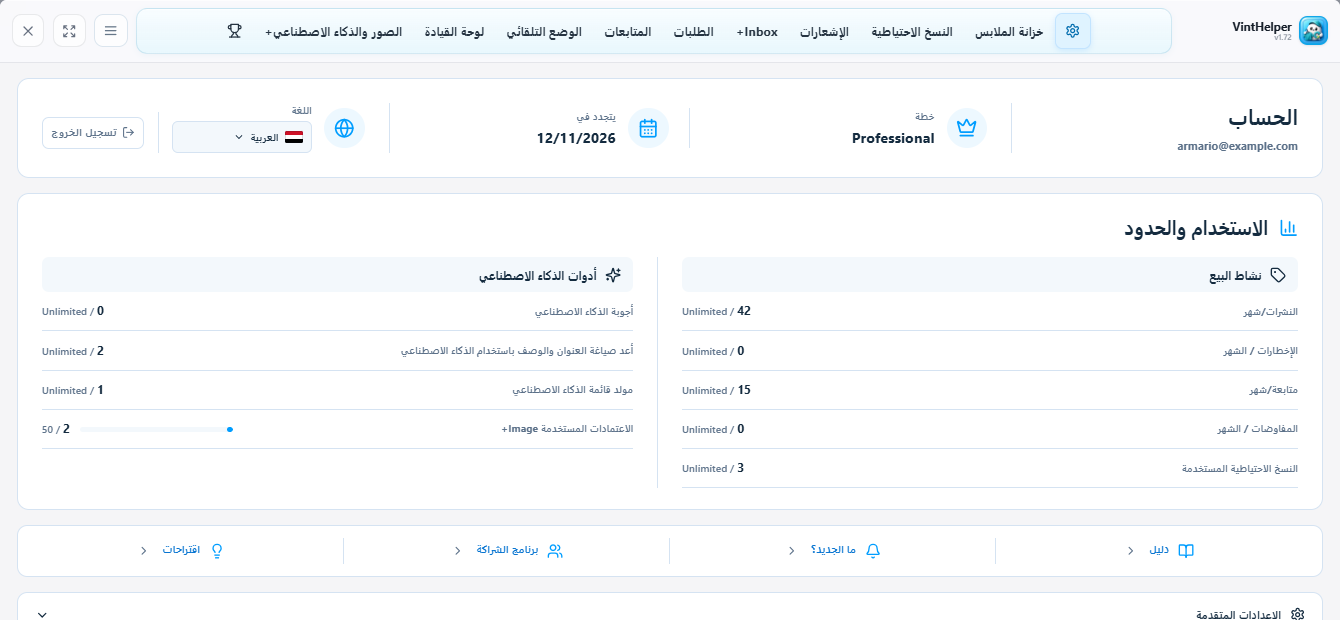The image size is (1340, 620).
Task: Go to the الطلبات tab
Action: (x=693, y=32)
